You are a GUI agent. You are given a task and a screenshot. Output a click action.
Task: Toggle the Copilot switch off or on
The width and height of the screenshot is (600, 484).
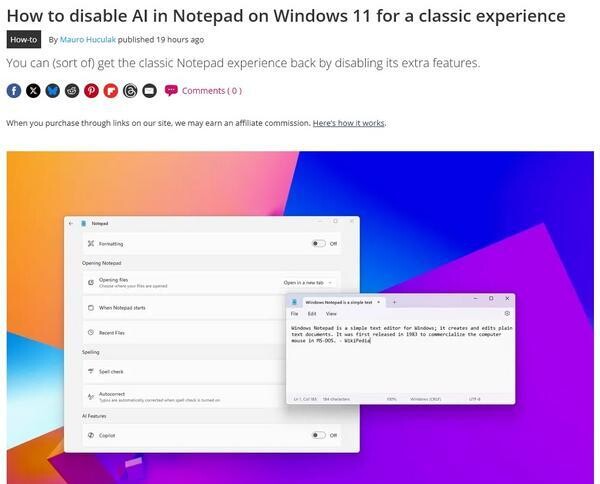tap(319, 435)
